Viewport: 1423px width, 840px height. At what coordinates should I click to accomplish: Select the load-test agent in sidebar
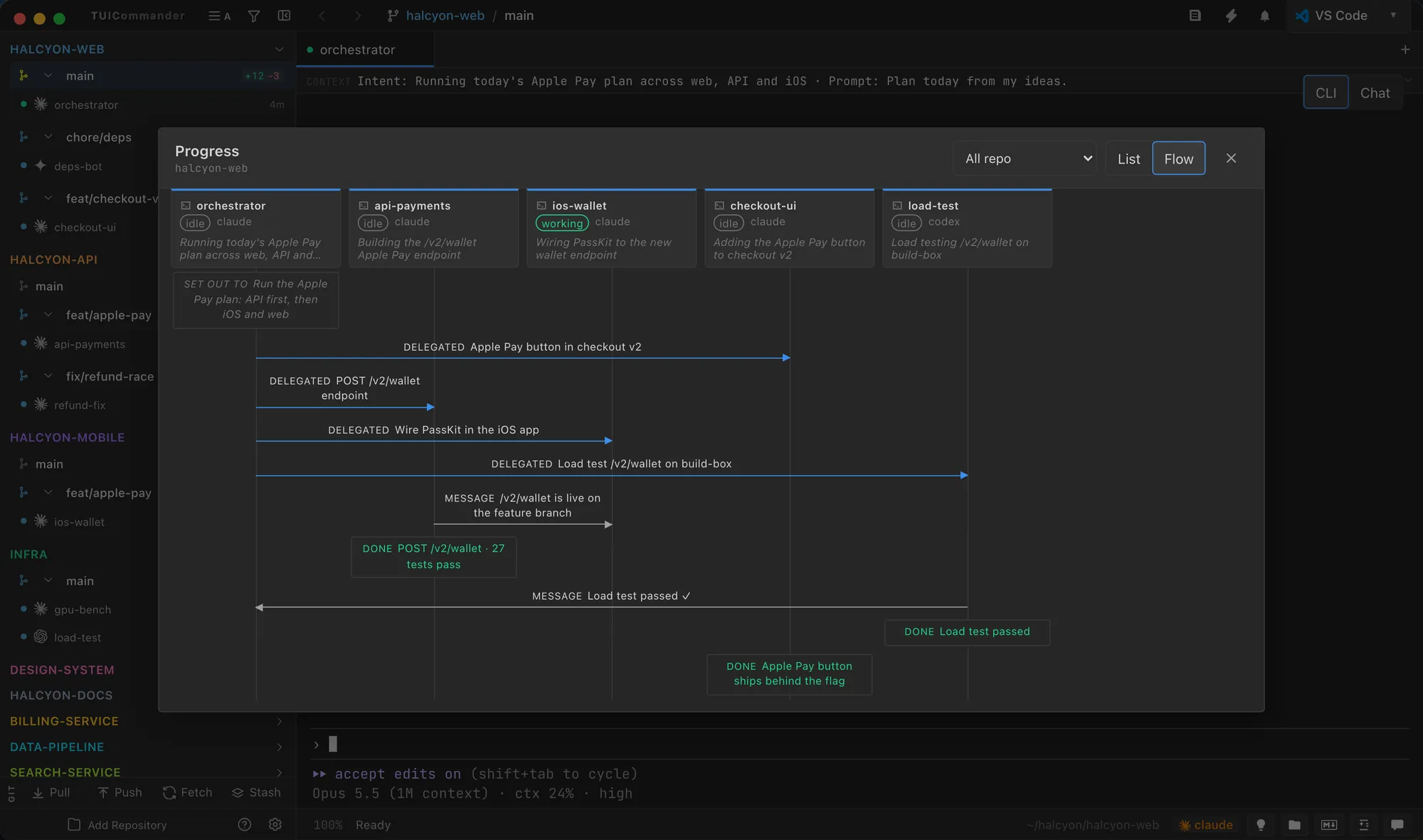[x=77, y=637]
